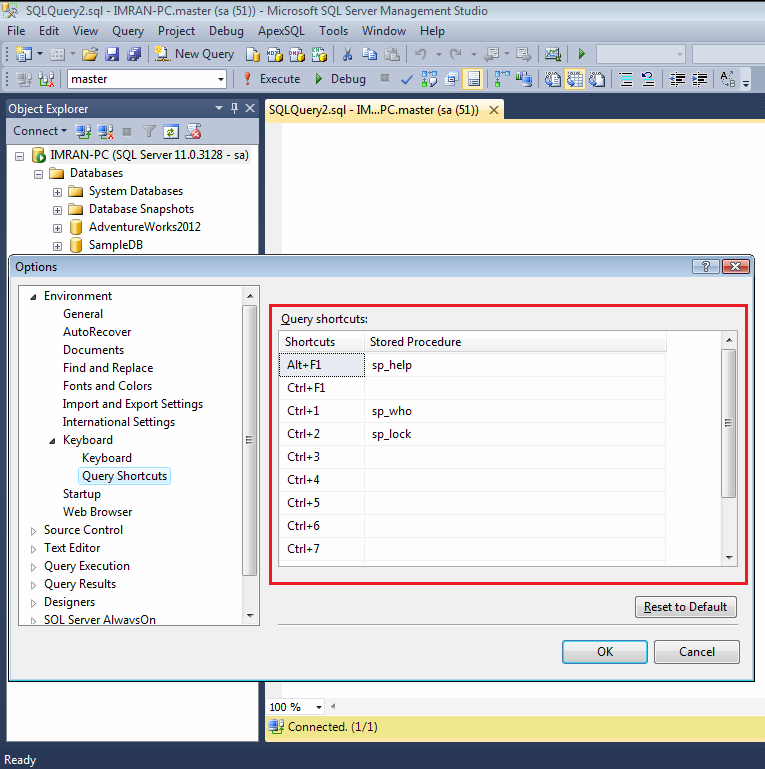
Task: Click the Cut scissors icon
Action: (347, 54)
